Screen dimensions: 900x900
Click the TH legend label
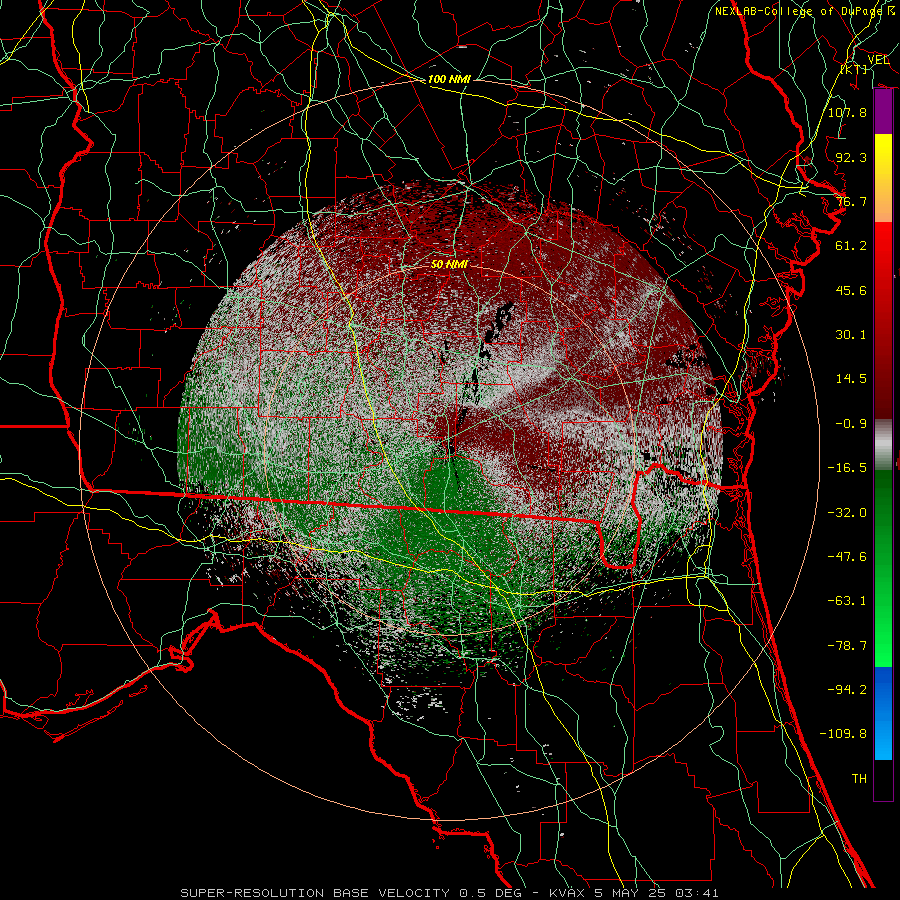[x=859, y=779]
